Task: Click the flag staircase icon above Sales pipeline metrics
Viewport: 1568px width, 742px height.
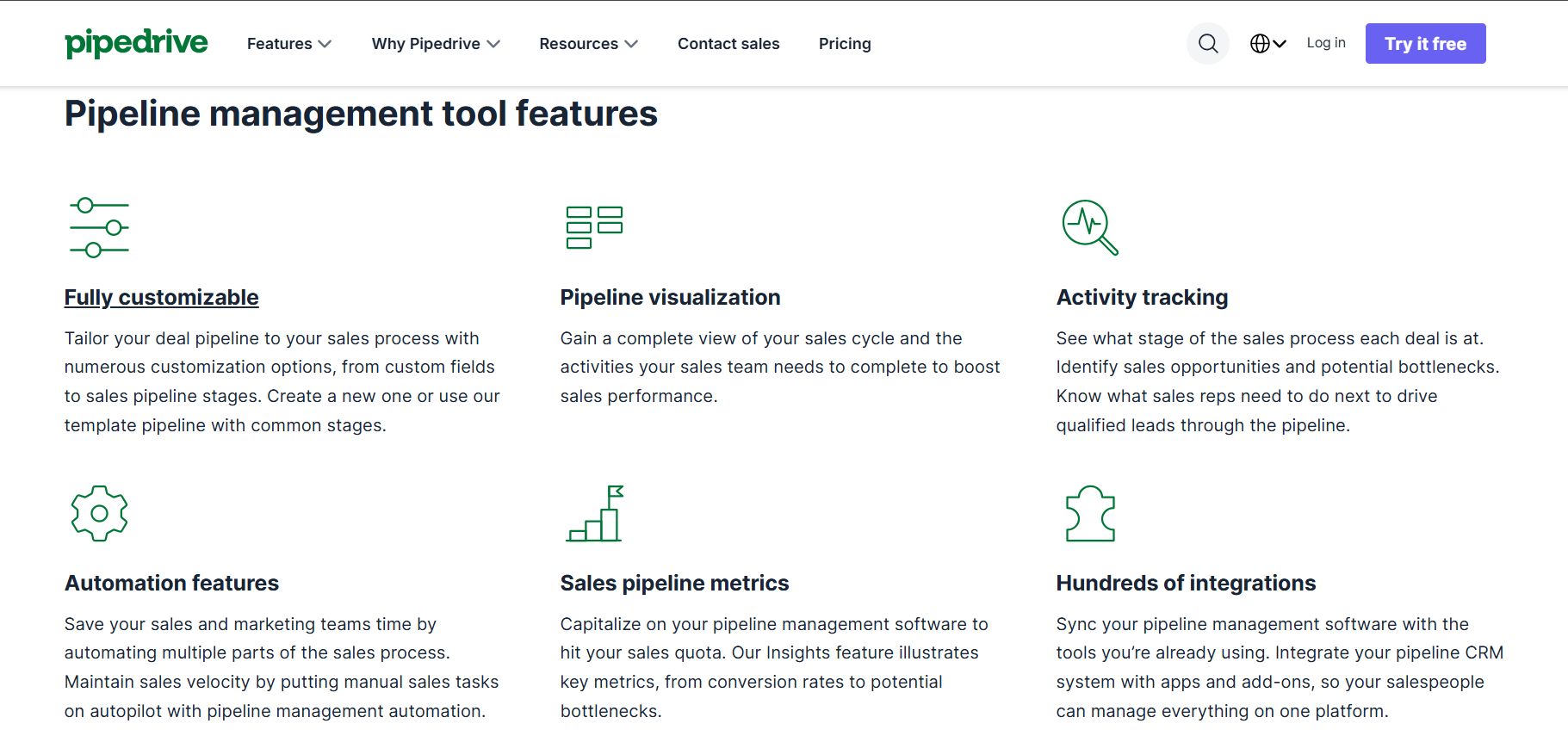Action: tap(594, 513)
